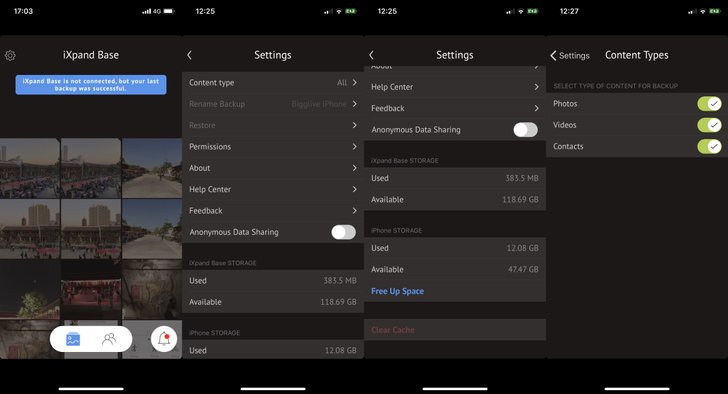This screenshot has width=728, height=394.
Task: Open Permissions settings
Action: point(273,147)
